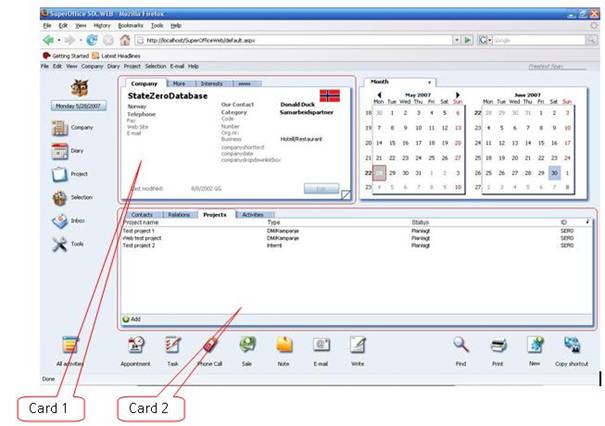Click the green Go arrow beside address bar
Viewport: 605px width, 426px height.
(468, 40)
